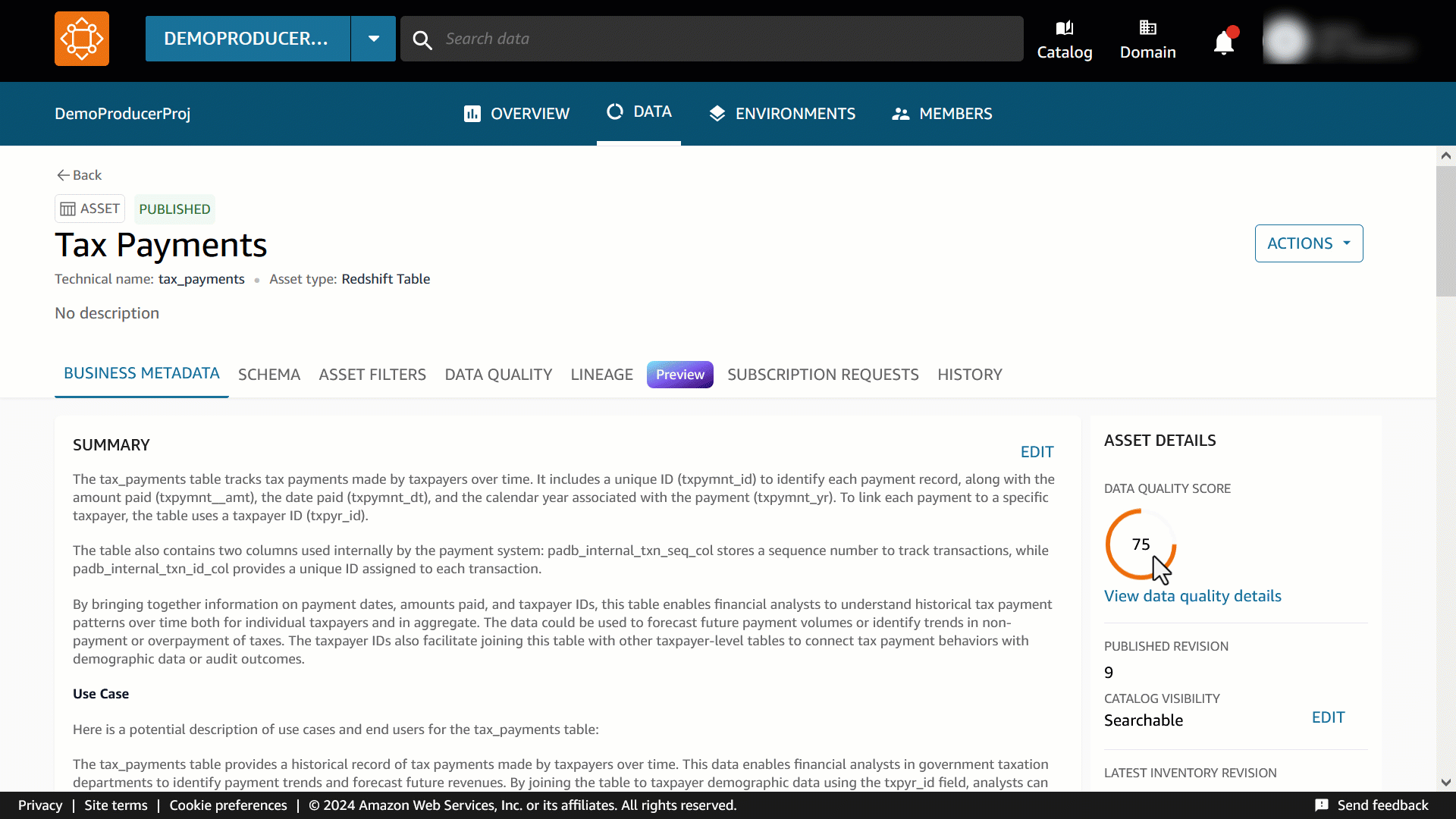Click the user profile avatar

pyautogui.click(x=1285, y=39)
